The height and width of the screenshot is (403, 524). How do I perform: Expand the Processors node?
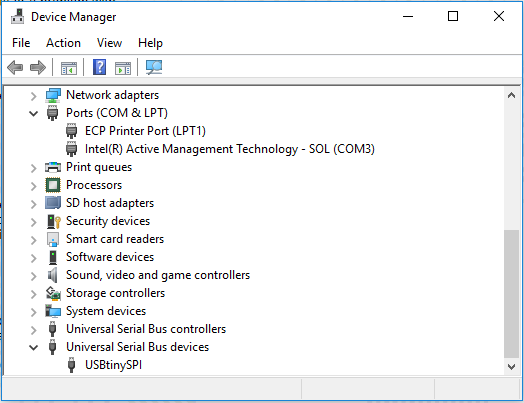pyautogui.click(x=33, y=186)
